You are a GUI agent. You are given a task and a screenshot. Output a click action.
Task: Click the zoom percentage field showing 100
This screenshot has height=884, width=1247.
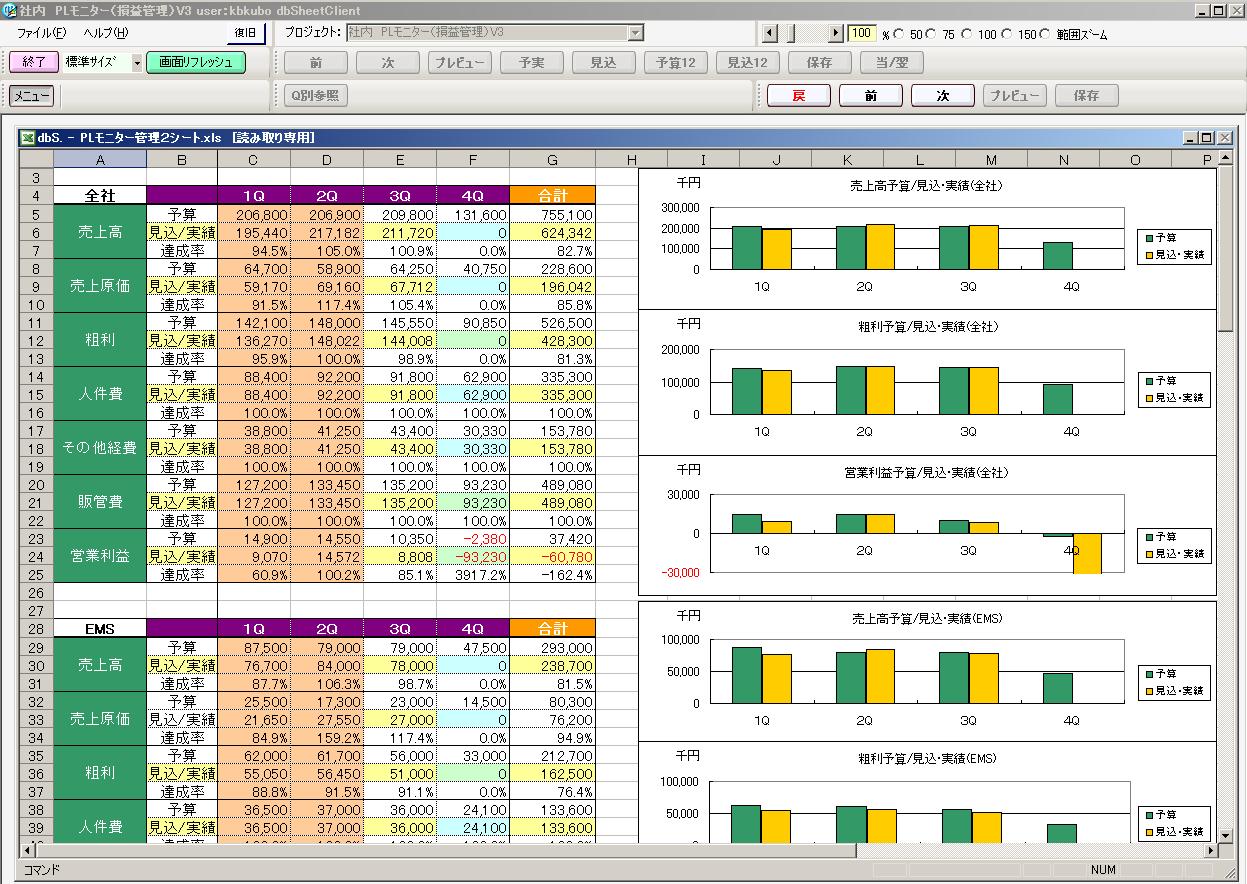pos(861,34)
